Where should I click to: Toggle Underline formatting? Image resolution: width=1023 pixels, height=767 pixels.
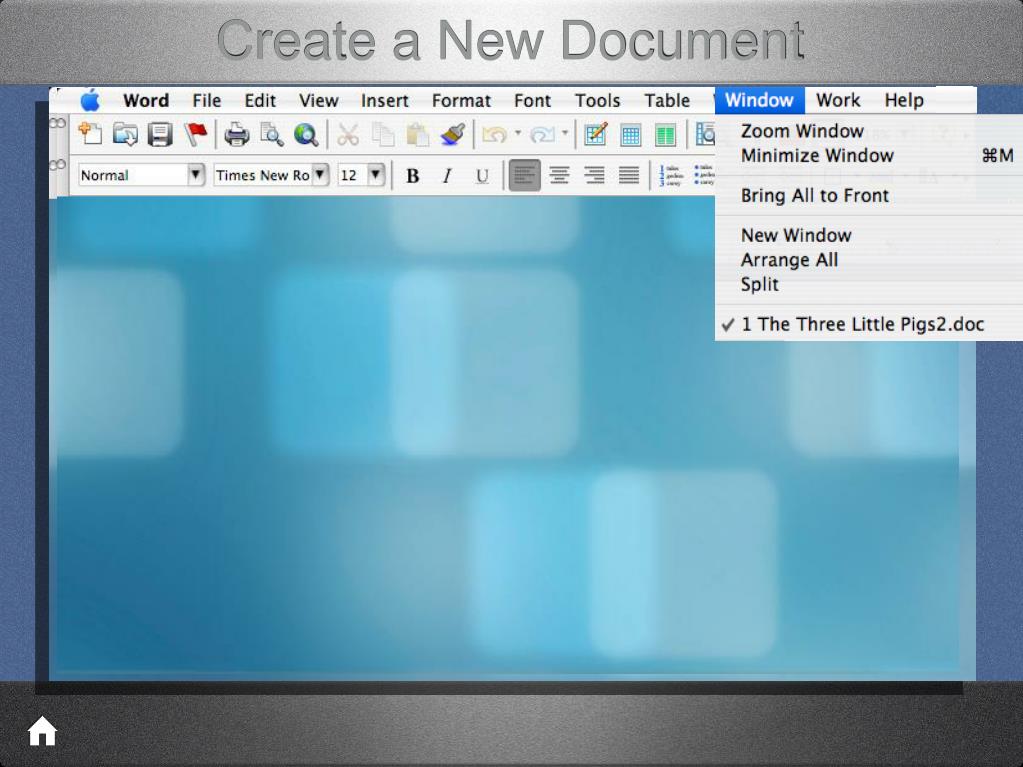pyautogui.click(x=482, y=175)
